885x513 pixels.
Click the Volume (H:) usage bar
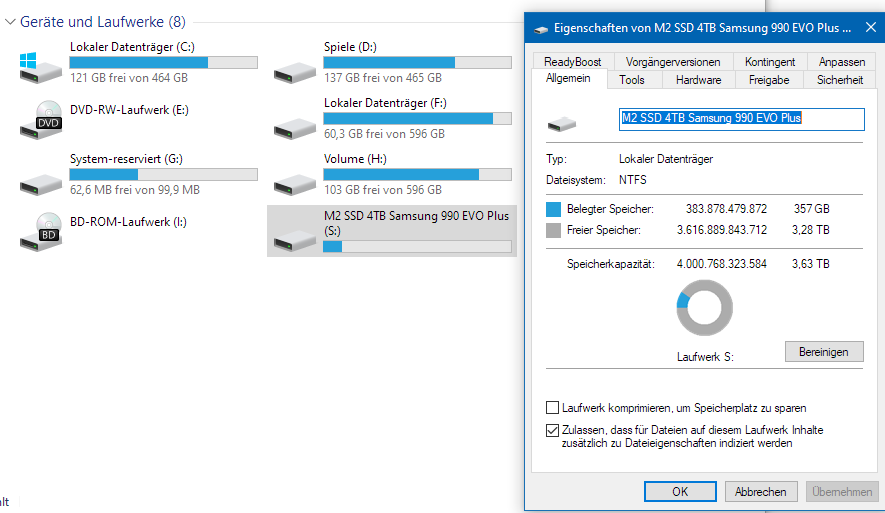click(418, 174)
